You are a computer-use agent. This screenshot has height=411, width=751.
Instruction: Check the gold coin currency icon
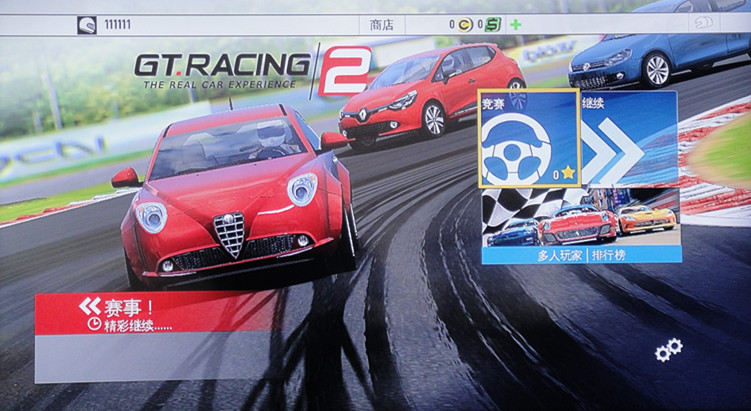(x=465, y=24)
